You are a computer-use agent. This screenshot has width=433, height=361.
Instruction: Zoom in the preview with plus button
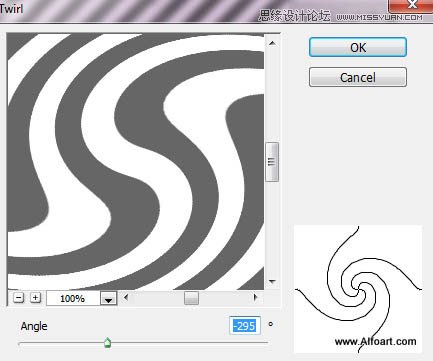tap(35, 297)
